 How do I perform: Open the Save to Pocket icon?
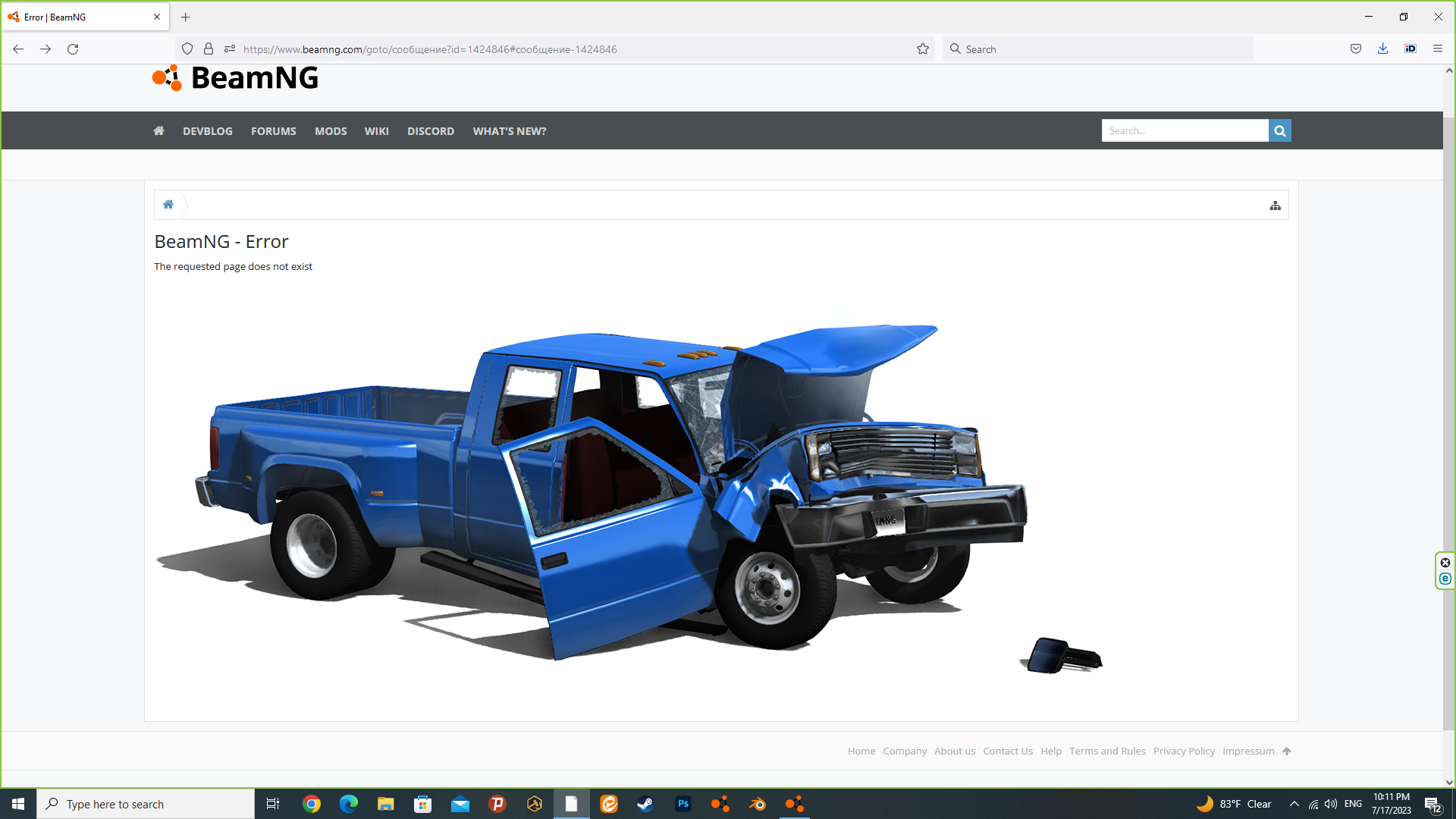click(x=1356, y=49)
